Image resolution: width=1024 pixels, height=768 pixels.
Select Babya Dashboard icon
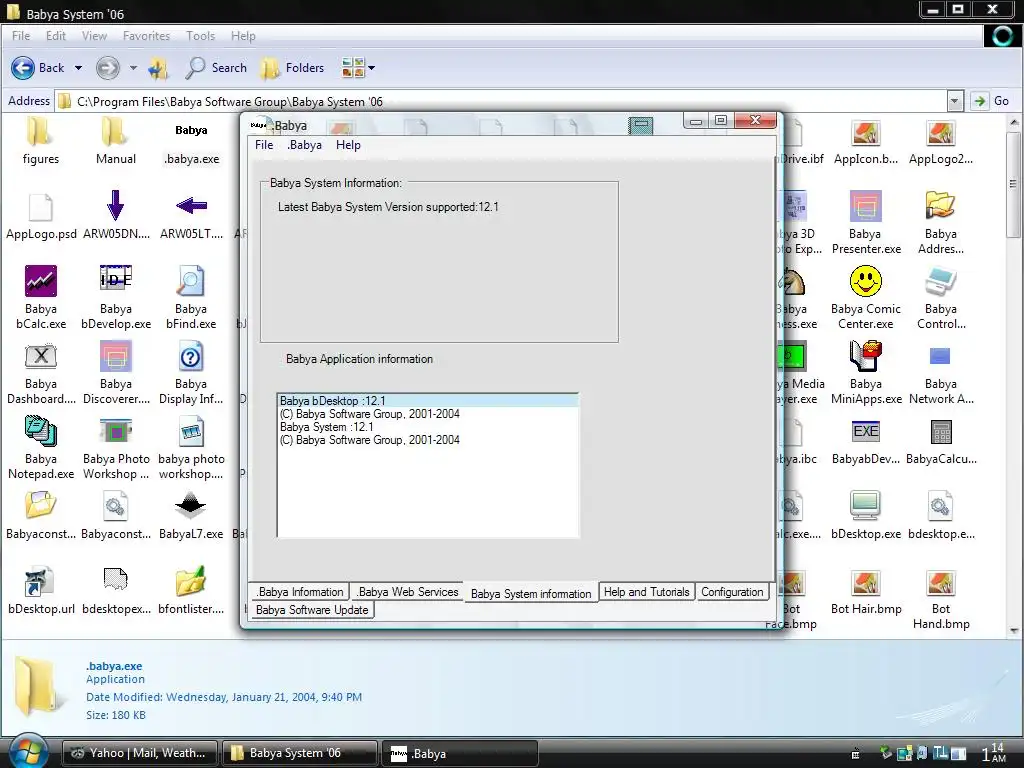(40, 372)
